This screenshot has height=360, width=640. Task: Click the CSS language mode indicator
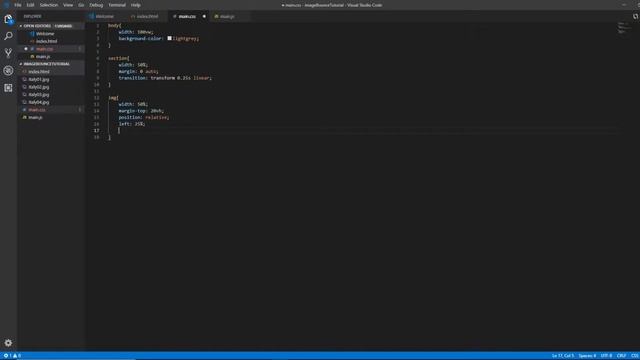(x=634, y=356)
